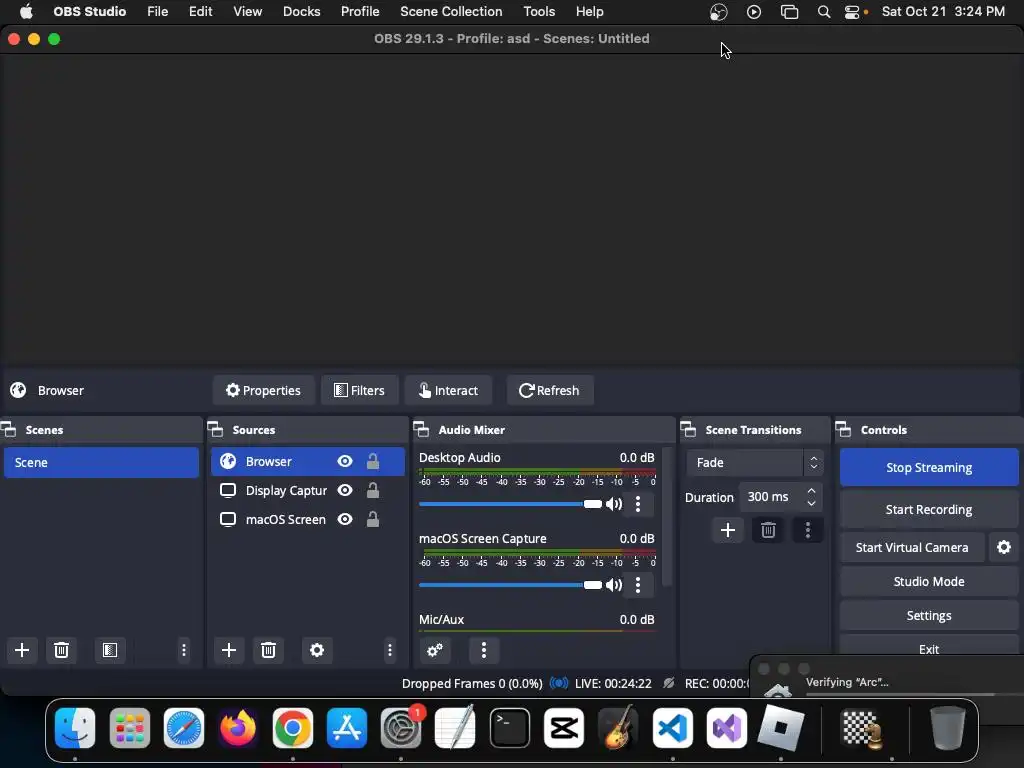This screenshot has height=768, width=1024.
Task: Open the Scenes dock three-dot menu
Action: point(184,650)
